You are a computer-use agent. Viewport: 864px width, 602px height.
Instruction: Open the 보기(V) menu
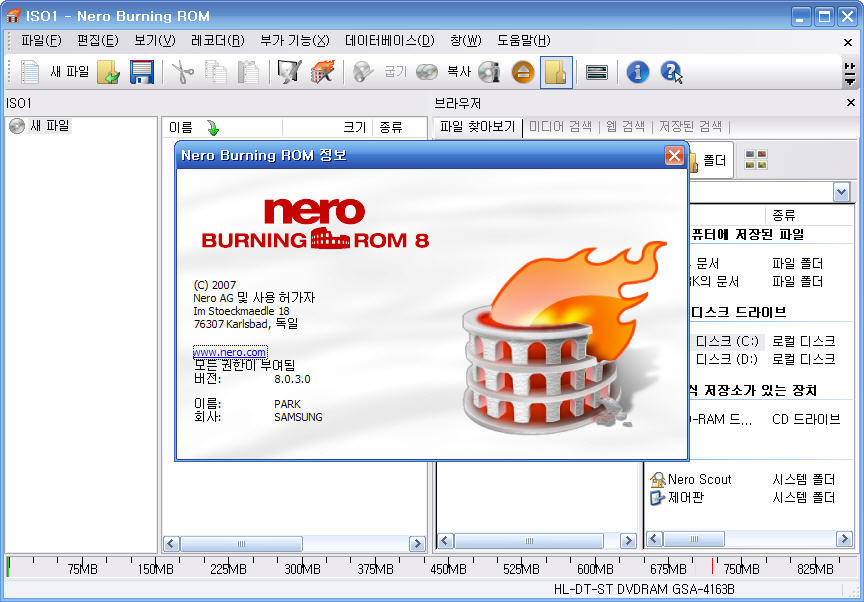pyautogui.click(x=155, y=40)
